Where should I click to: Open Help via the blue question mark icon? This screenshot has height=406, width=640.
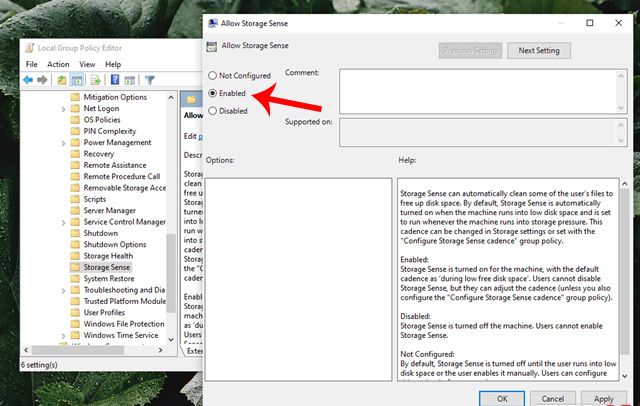click(115, 80)
